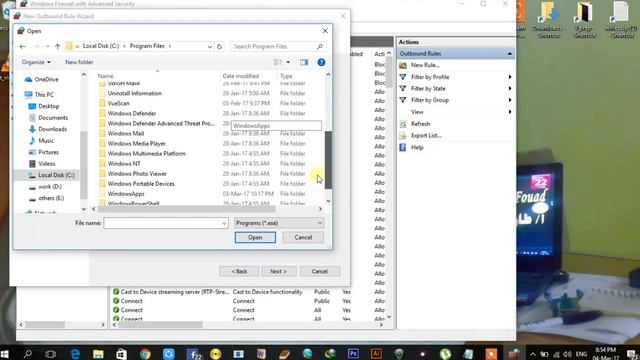Select the Windows Media Player folder
Viewport: 640px width, 360px height.
click(x=137, y=144)
